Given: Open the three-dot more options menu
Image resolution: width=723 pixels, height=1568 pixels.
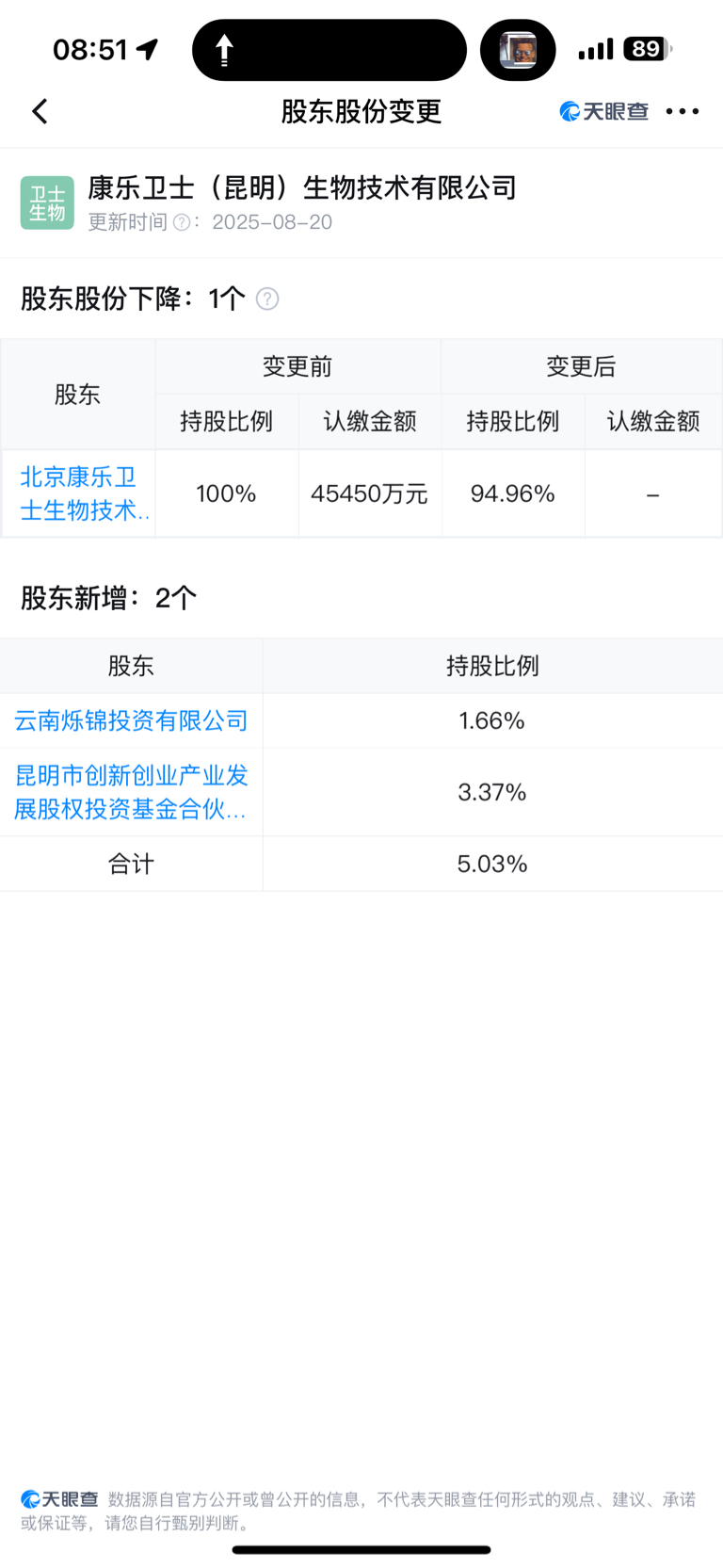Looking at the screenshot, I should point(683,111).
